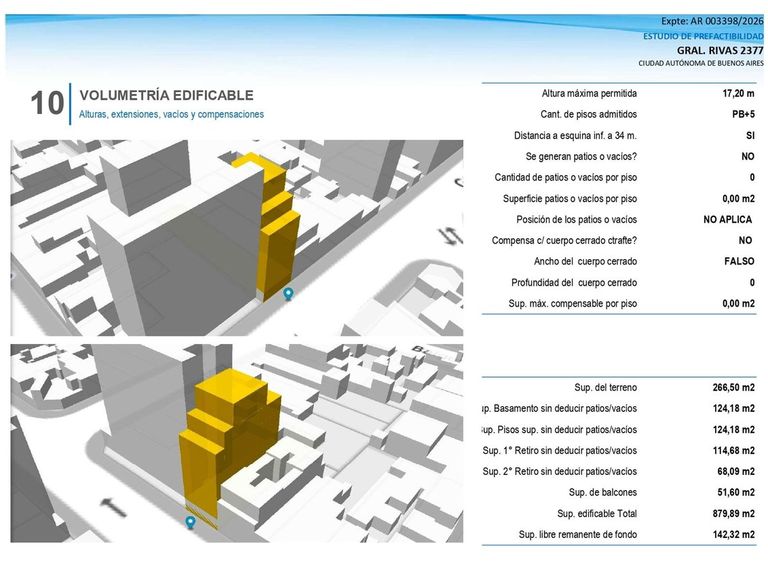Screen dimensions: 768x576
Task: Click the value 'SI'
Action: coord(750,136)
